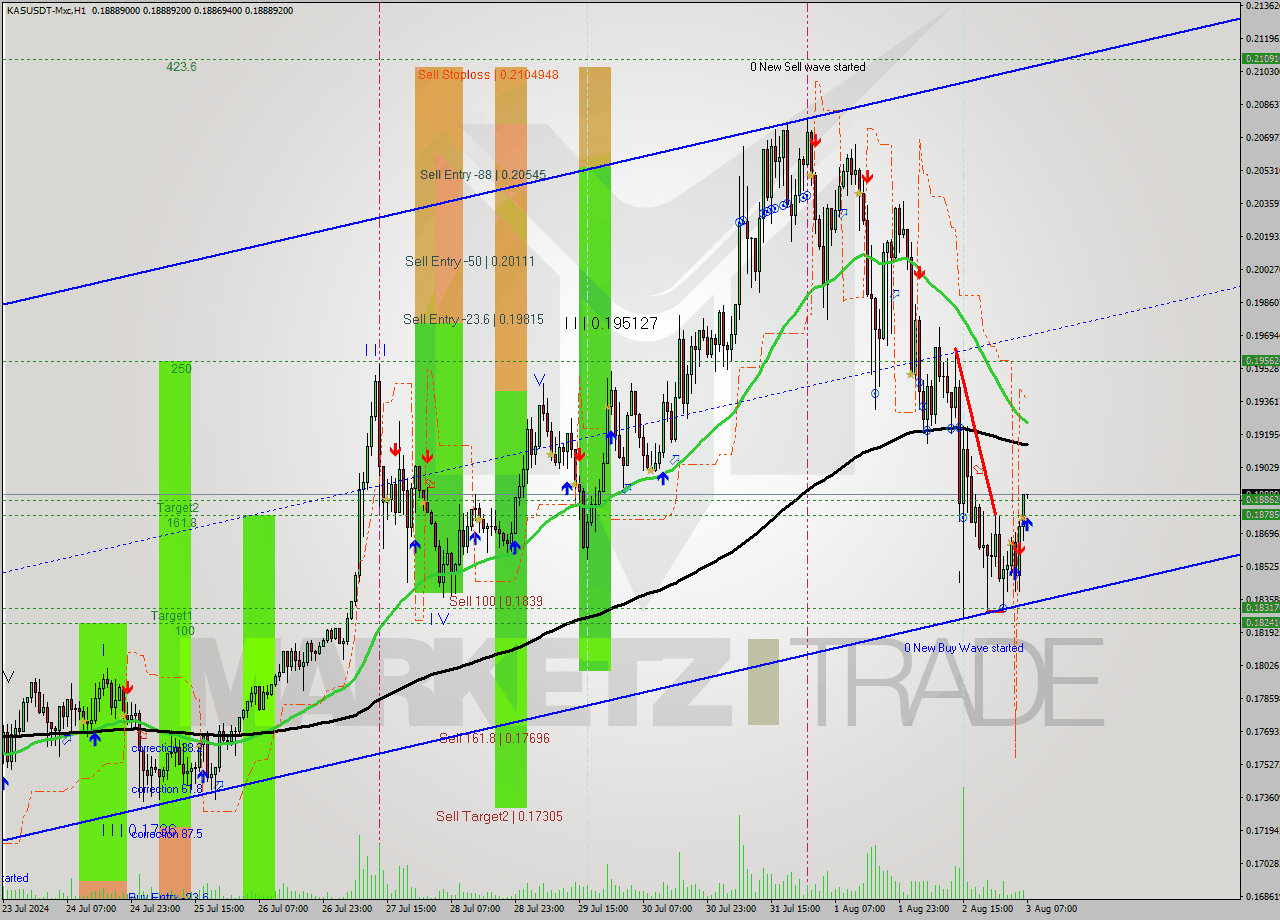Image resolution: width=1280 pixels, height=920 pixels.
Task: Select 'Sell Entry -88 | 0.20545' label
Action: coord(483,174)
